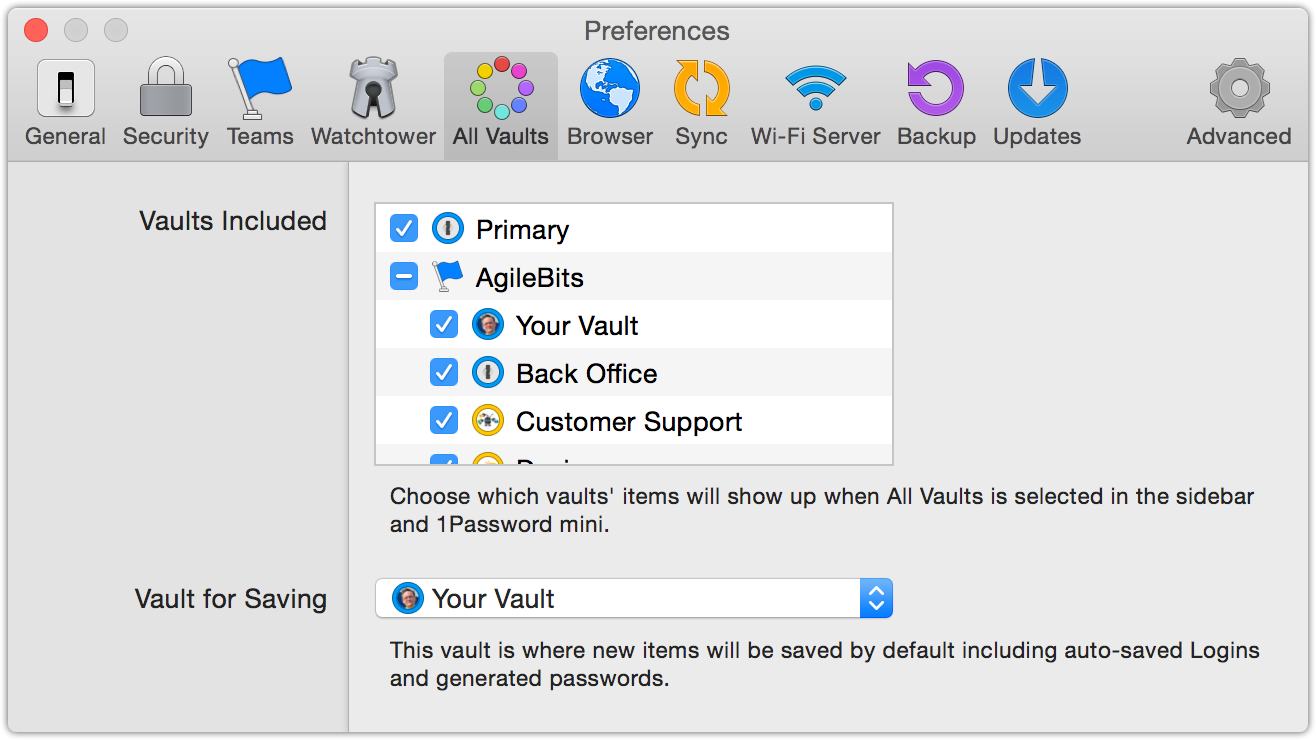Open Browser globe preferences

610,103
